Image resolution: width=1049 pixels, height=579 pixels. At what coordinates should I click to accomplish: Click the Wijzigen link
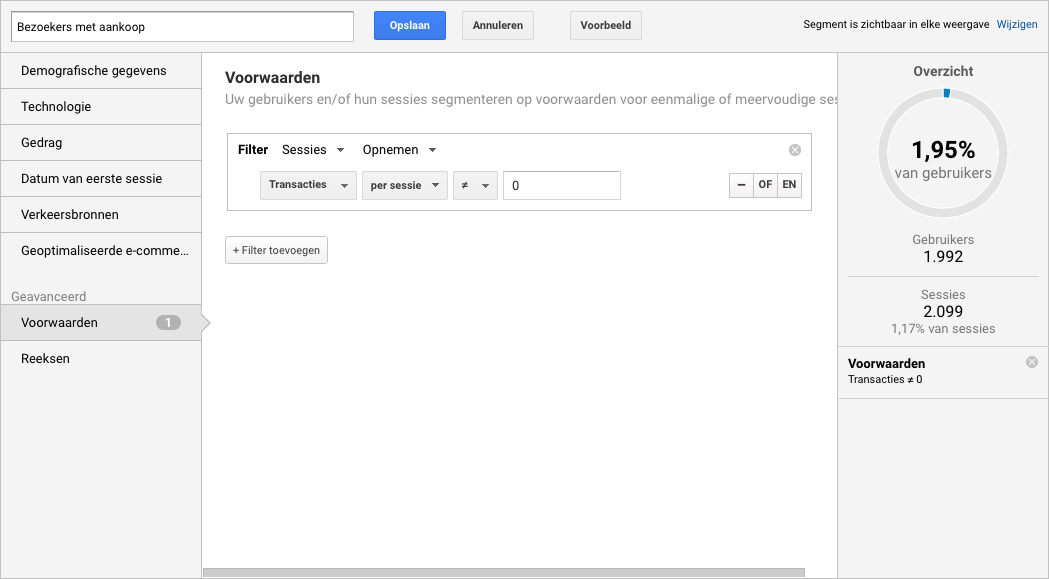(x=1017, y=25)
